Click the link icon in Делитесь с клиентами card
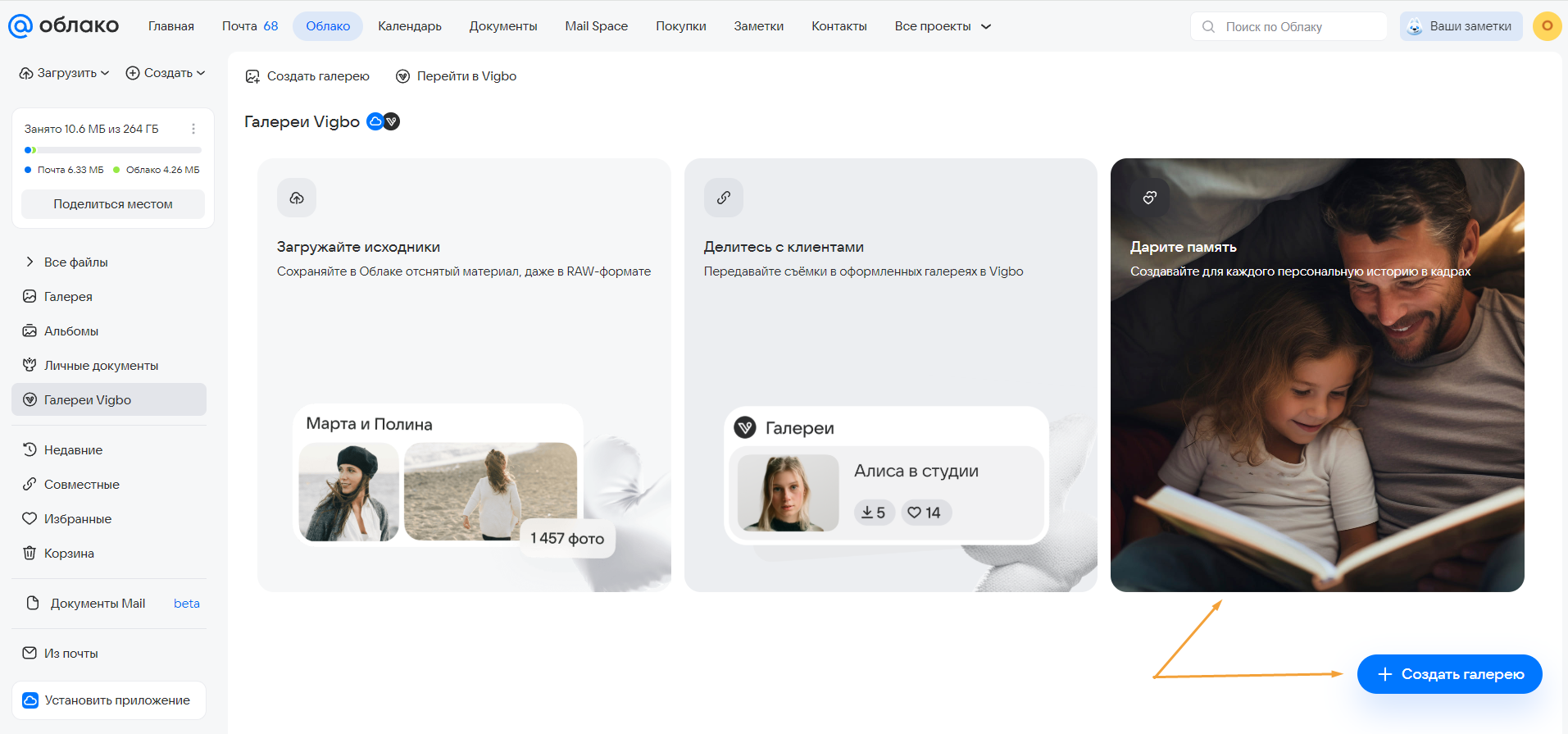This screenshot has width=1568, height=734. tap(724, 198)
